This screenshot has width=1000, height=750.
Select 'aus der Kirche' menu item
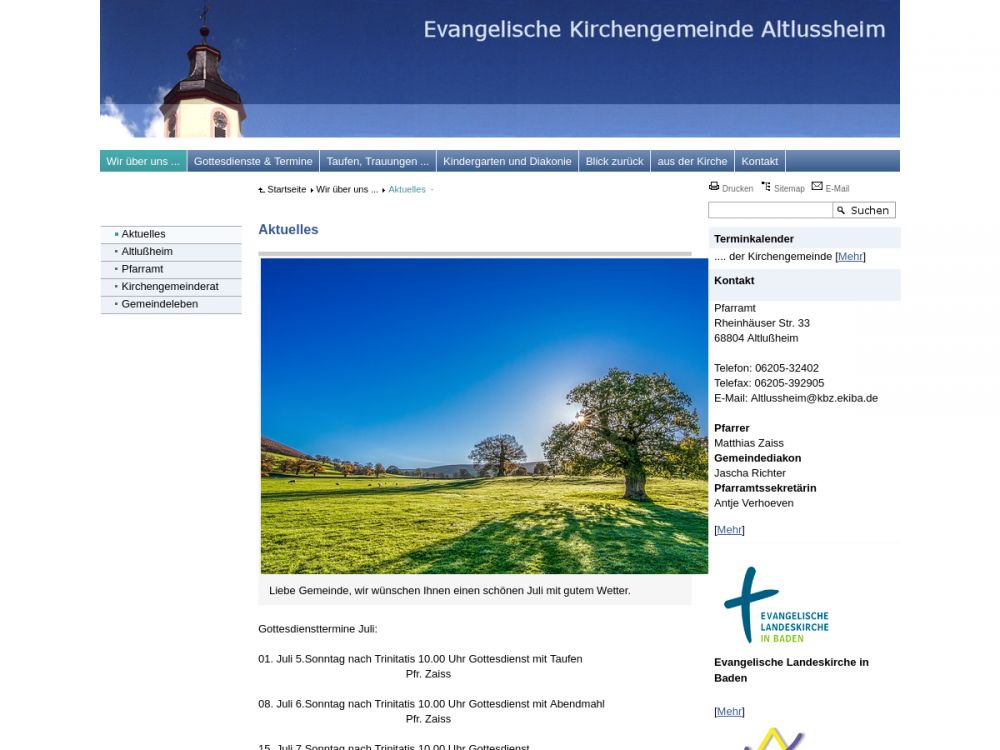[x=692, y=161]
